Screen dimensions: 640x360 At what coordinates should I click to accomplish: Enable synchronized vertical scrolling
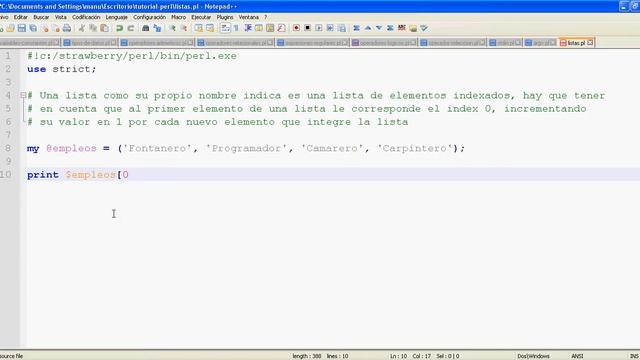coord(198,28)
